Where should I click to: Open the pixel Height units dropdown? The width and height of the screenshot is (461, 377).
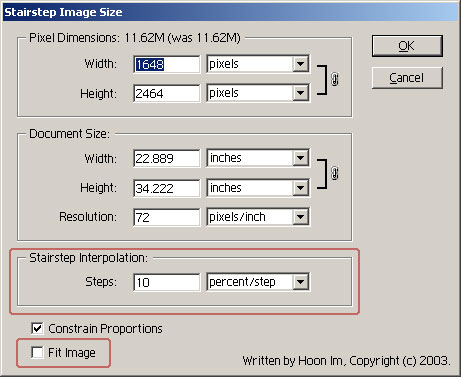pyautogui.click(x=258, y=93)
